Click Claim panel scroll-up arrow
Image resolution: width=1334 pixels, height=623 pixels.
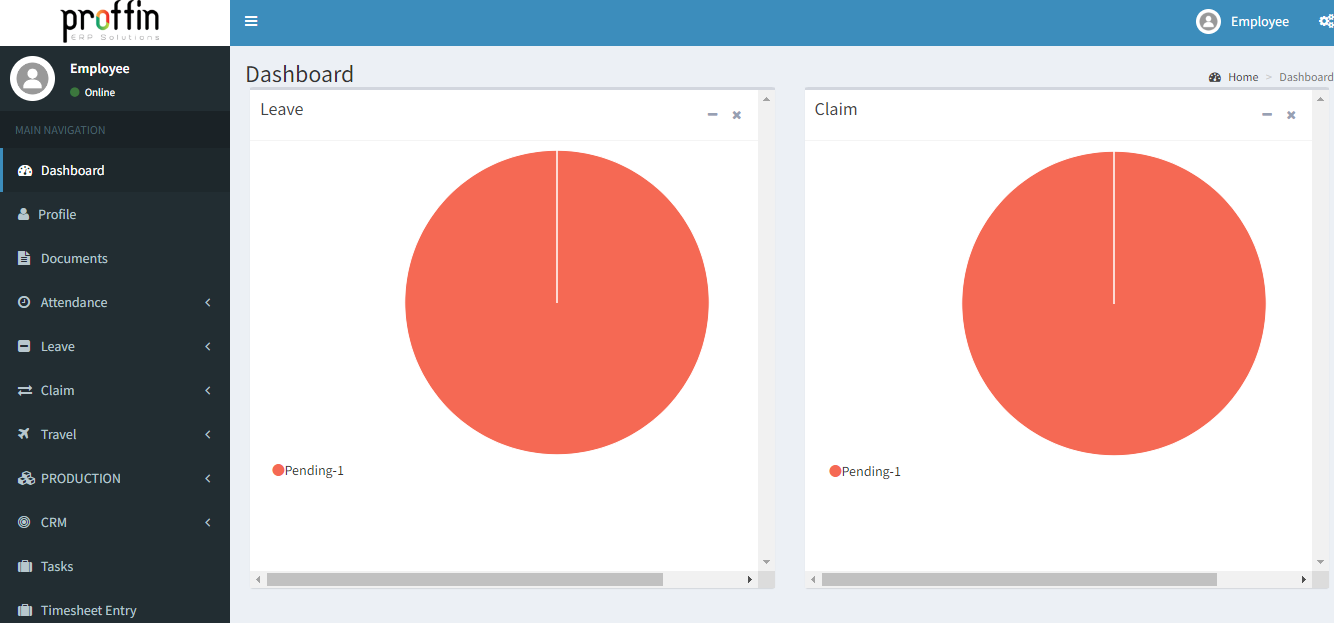coord(1320,98)
